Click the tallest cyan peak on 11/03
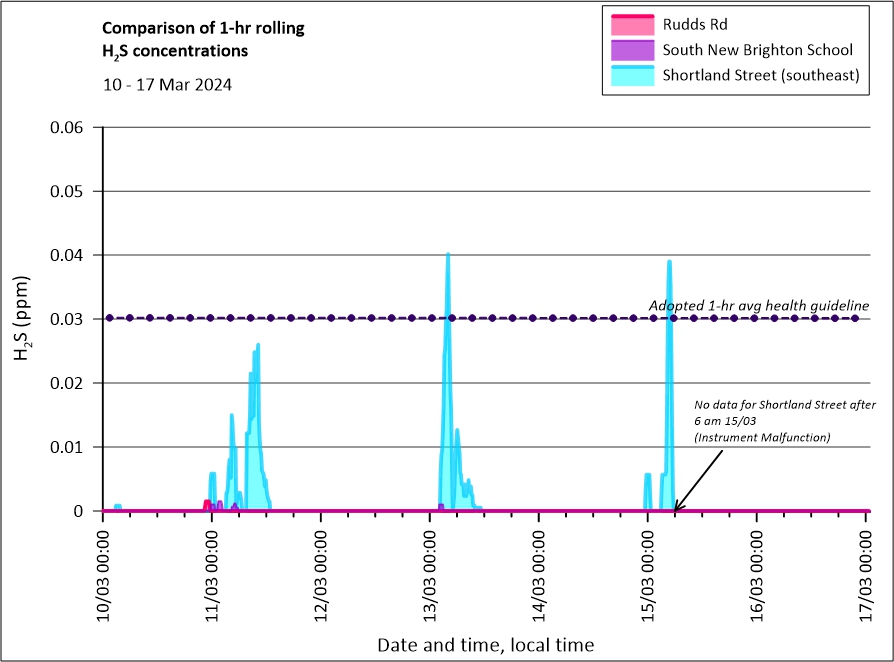The image size is (894, 662). [x=258, y=346]
